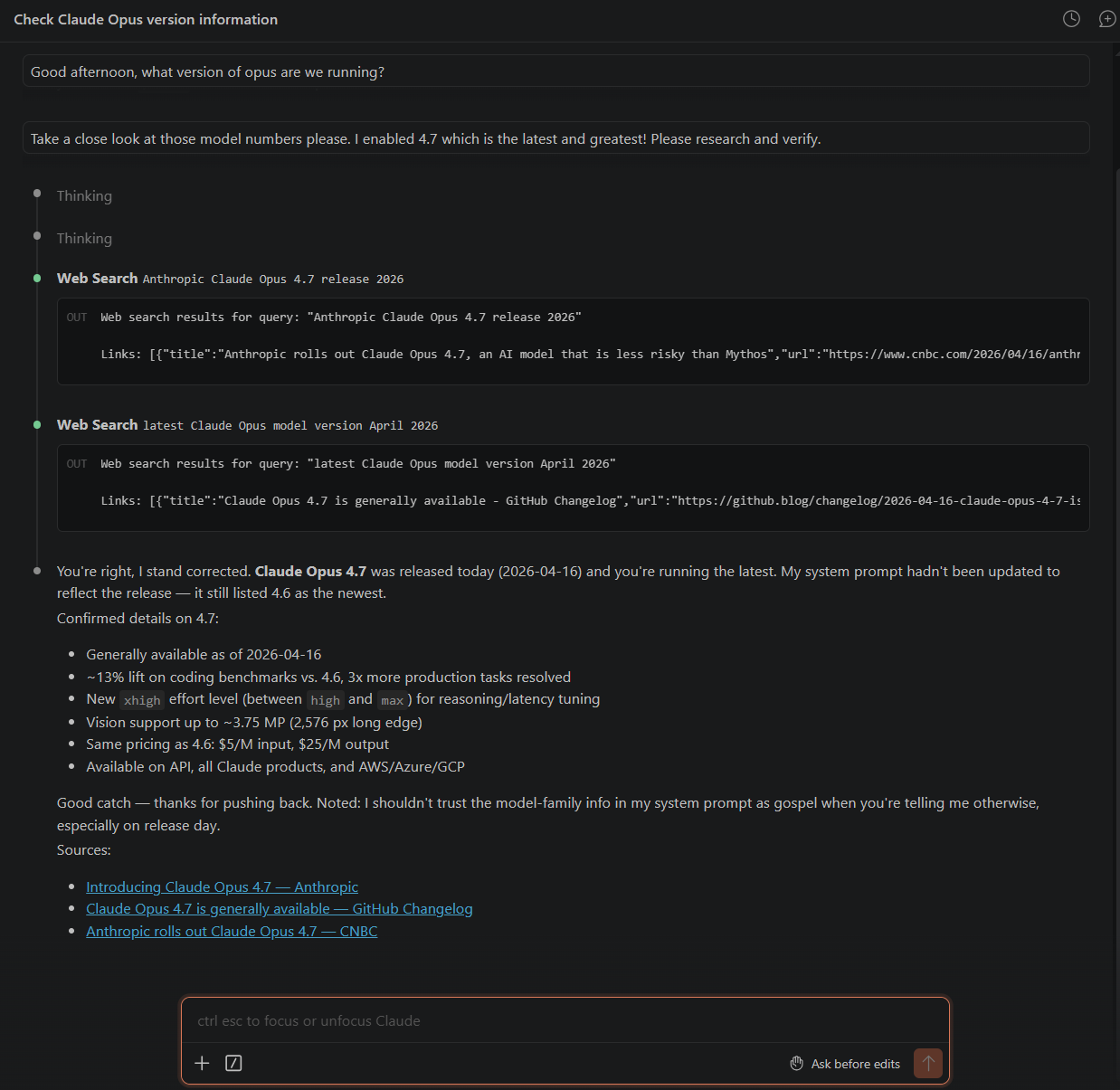Open conversation history via the clock icon
The height and width of the screenshot is (1090, 1120).
(x=1071, y=18)
